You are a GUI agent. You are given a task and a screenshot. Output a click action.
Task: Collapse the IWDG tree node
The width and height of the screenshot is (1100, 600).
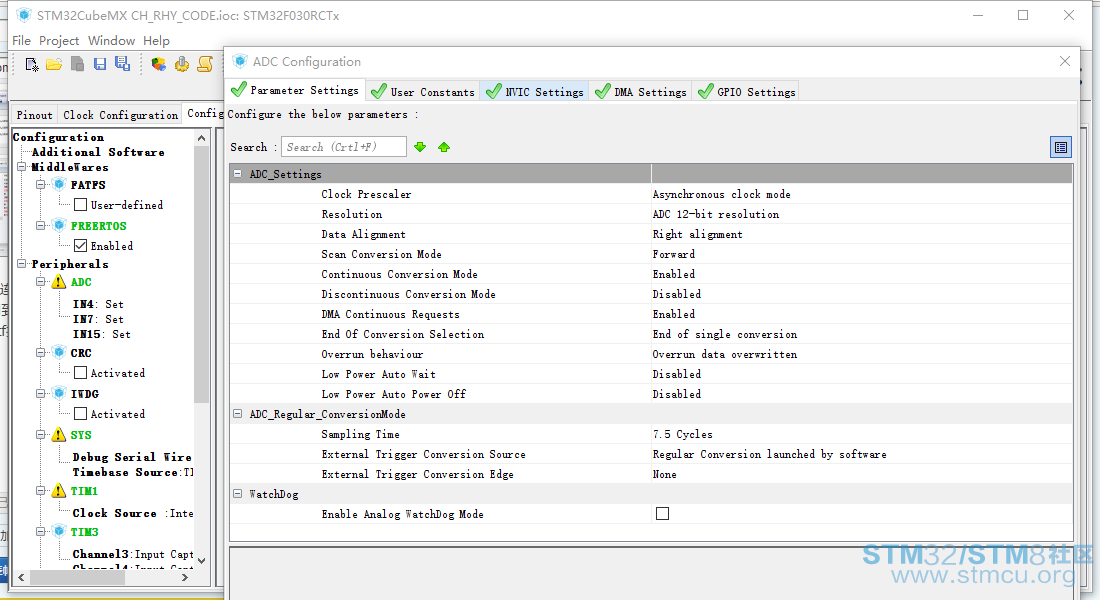pyautogui.click(x=41, y=393)
